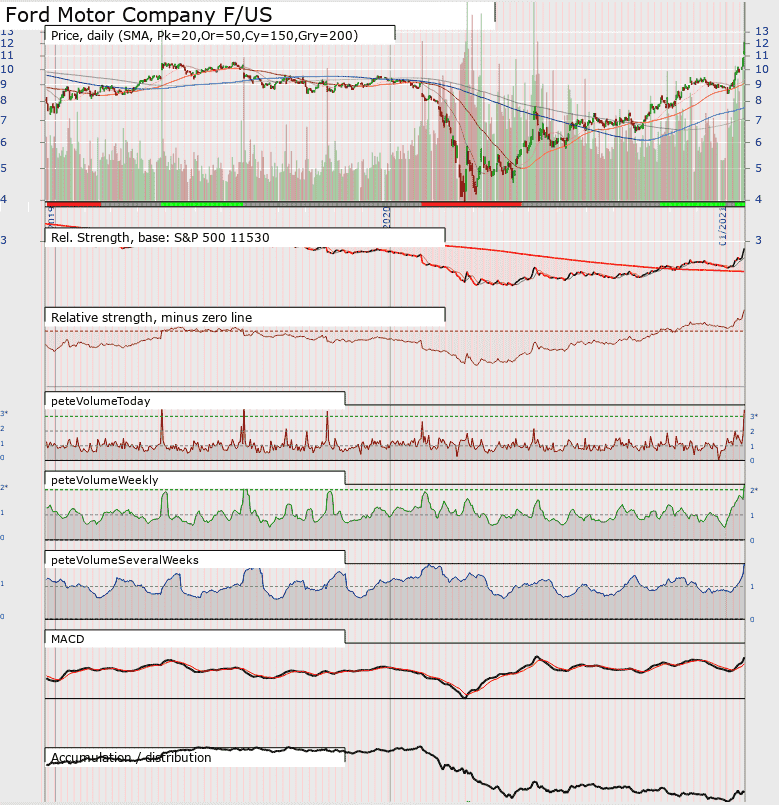Click price 11 on left price axis
This screenshot has height=805, width=779.
7,55
